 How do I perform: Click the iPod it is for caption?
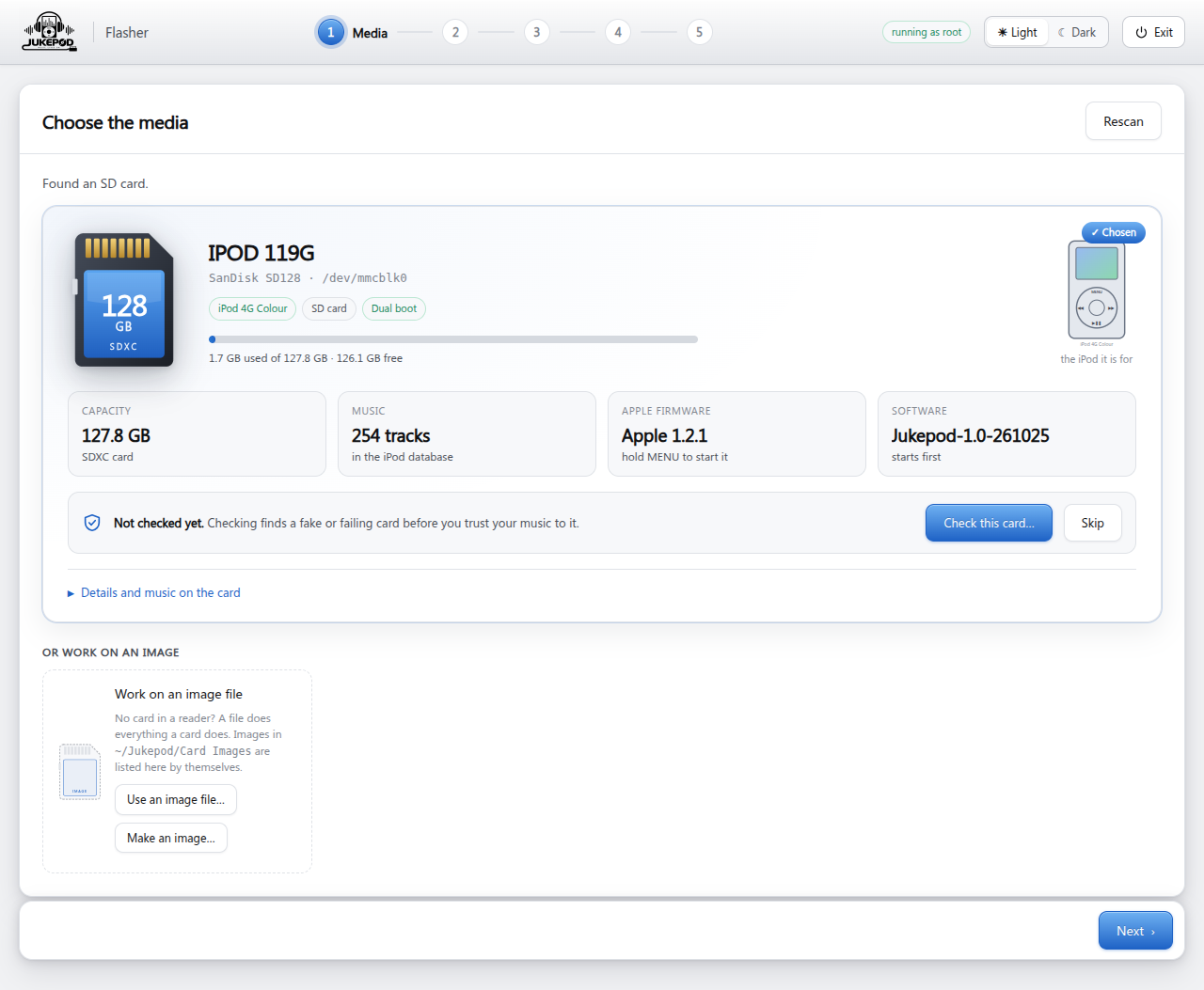coord(1097,359)
